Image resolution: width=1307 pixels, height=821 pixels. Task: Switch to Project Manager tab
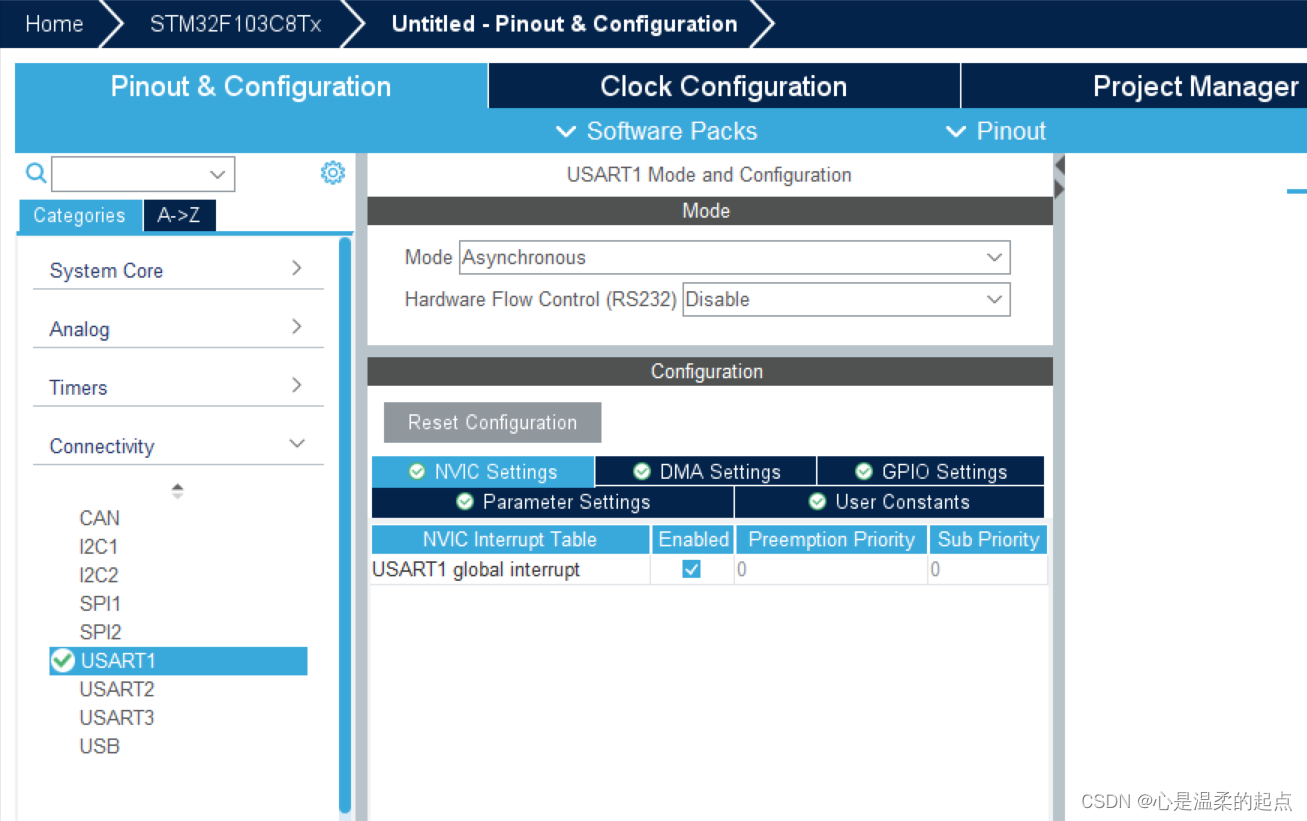1134,86
